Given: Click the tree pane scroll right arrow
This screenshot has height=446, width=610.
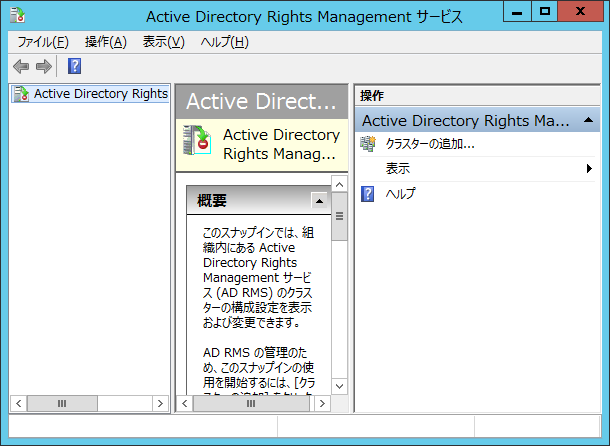Looking at the screenshot, I should click(160, 404).
